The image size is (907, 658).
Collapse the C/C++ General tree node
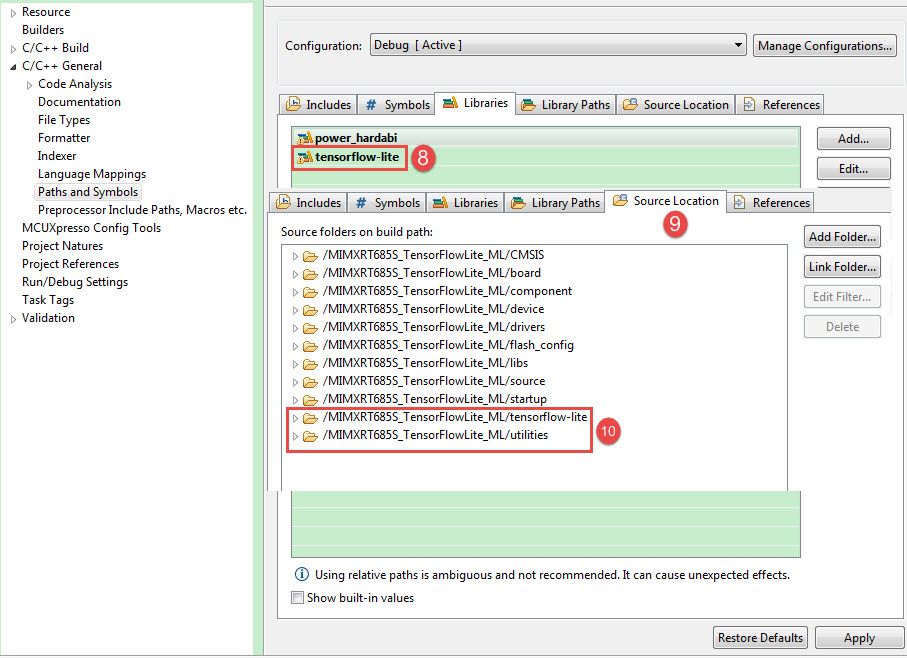(13, 66)
